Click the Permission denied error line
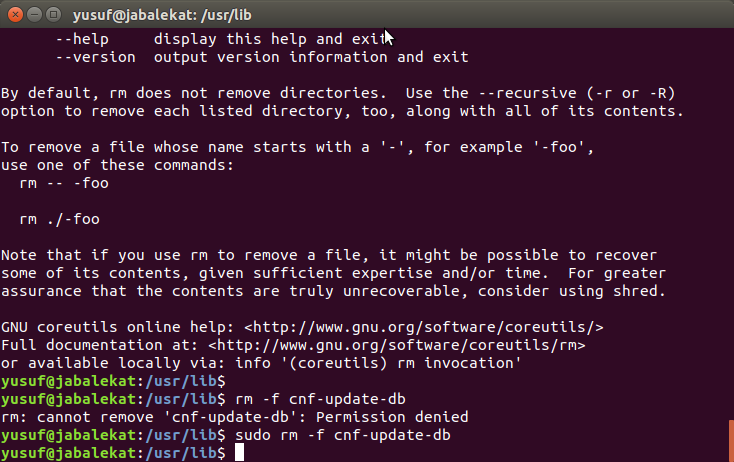734x462 pixels. click(x=235, y=417)
